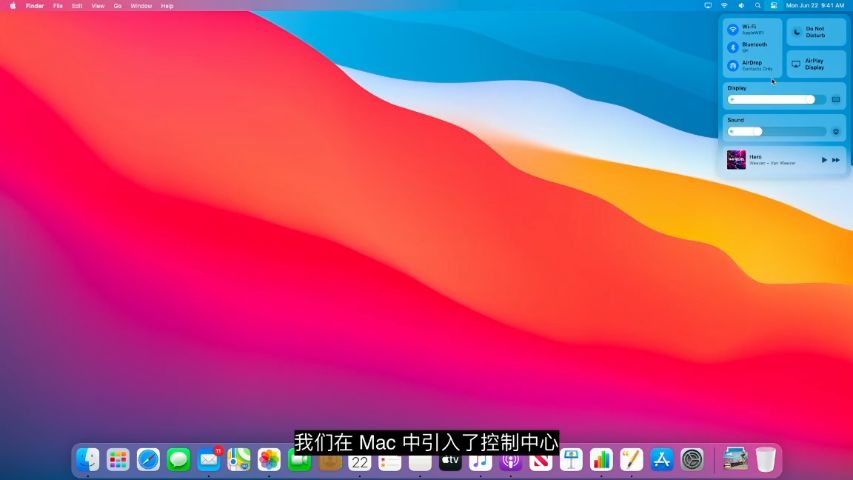Launch the App Store from Dock
This screenshot has width=853, height=480.
tap(662, 460)
